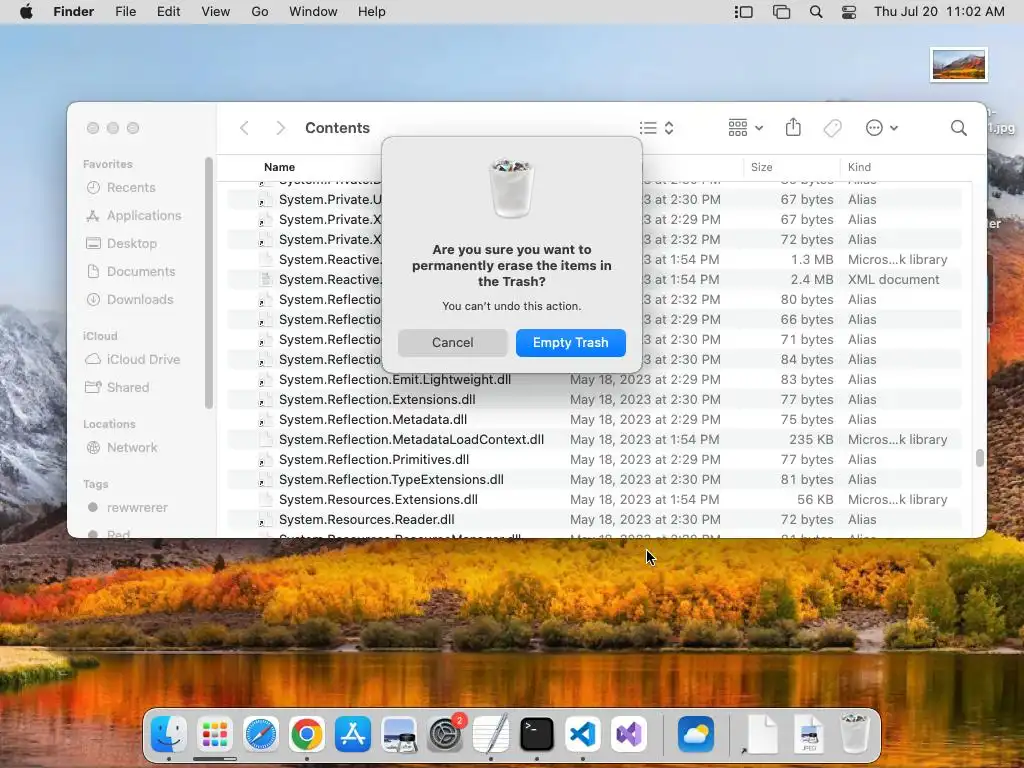The height and width of the screenshot is (768, 1024).
Task: Launch Safari from the Dock
Action: (x=261, y=735)
